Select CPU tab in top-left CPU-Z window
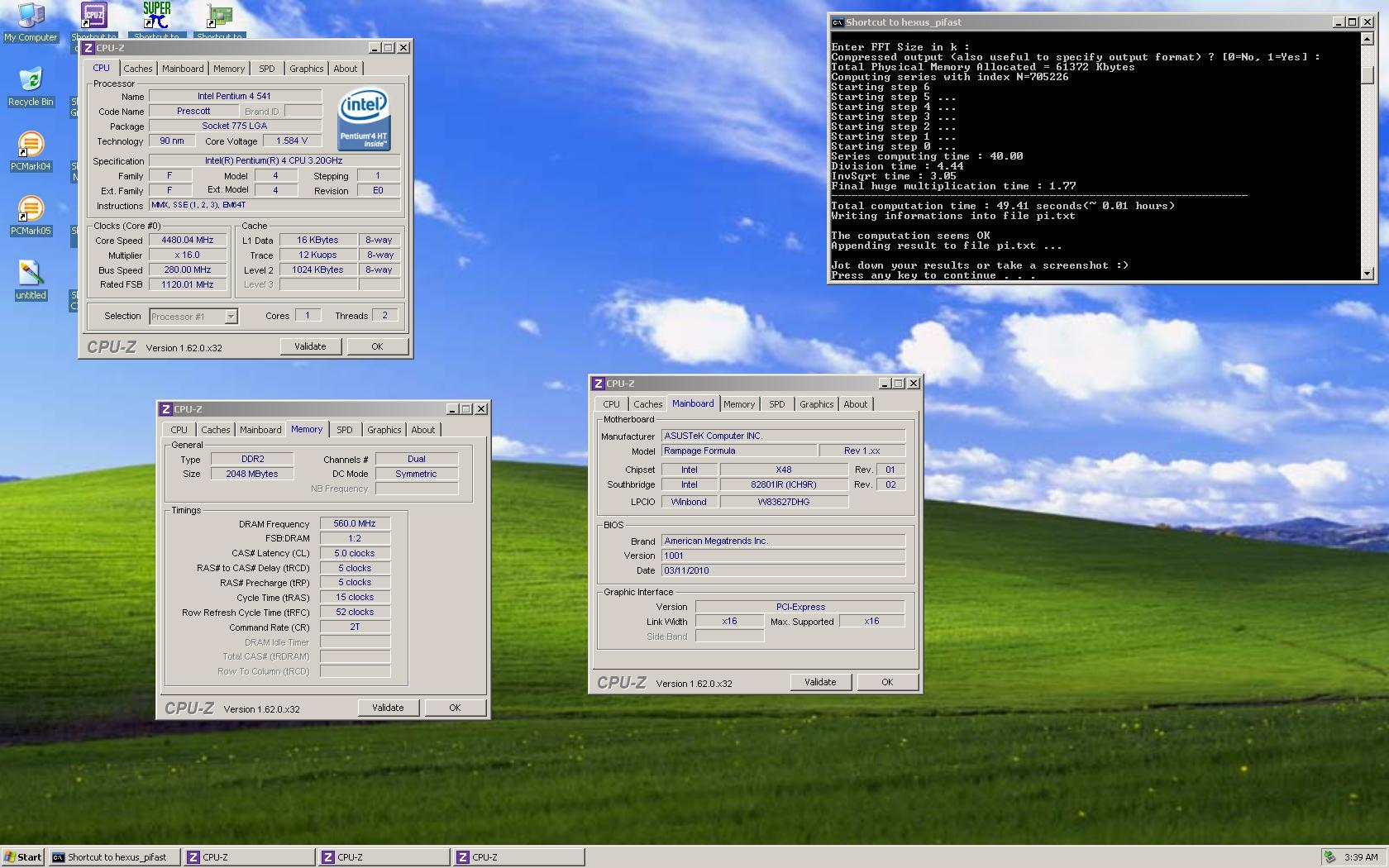 (x=101, y=68)
